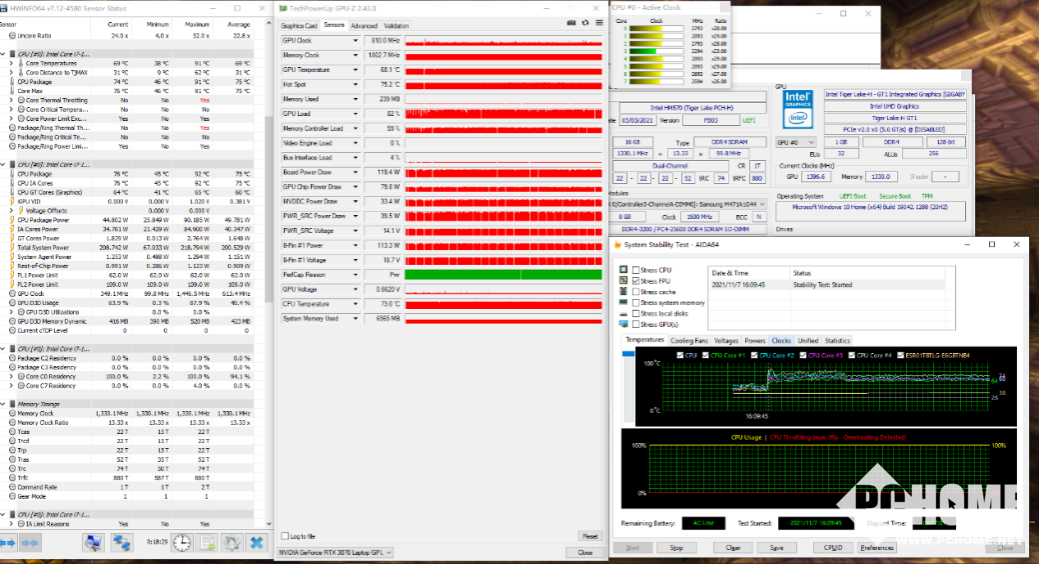This screenshot has height=564, width=1039.
Task: Click Stress cache icon in AIDA64
Action: tap(624, 292)
